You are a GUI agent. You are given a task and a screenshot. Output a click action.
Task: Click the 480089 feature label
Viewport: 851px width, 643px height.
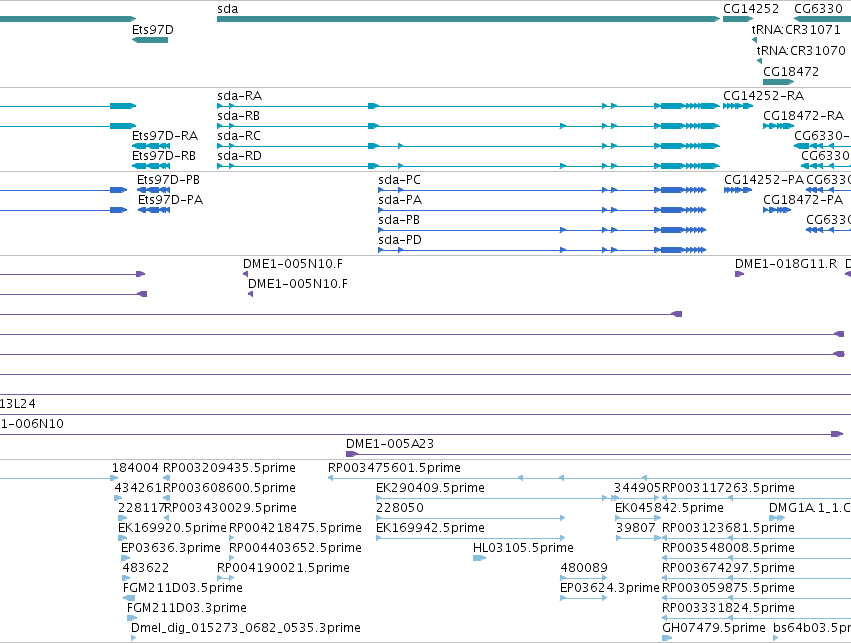[x=584, y=568]
